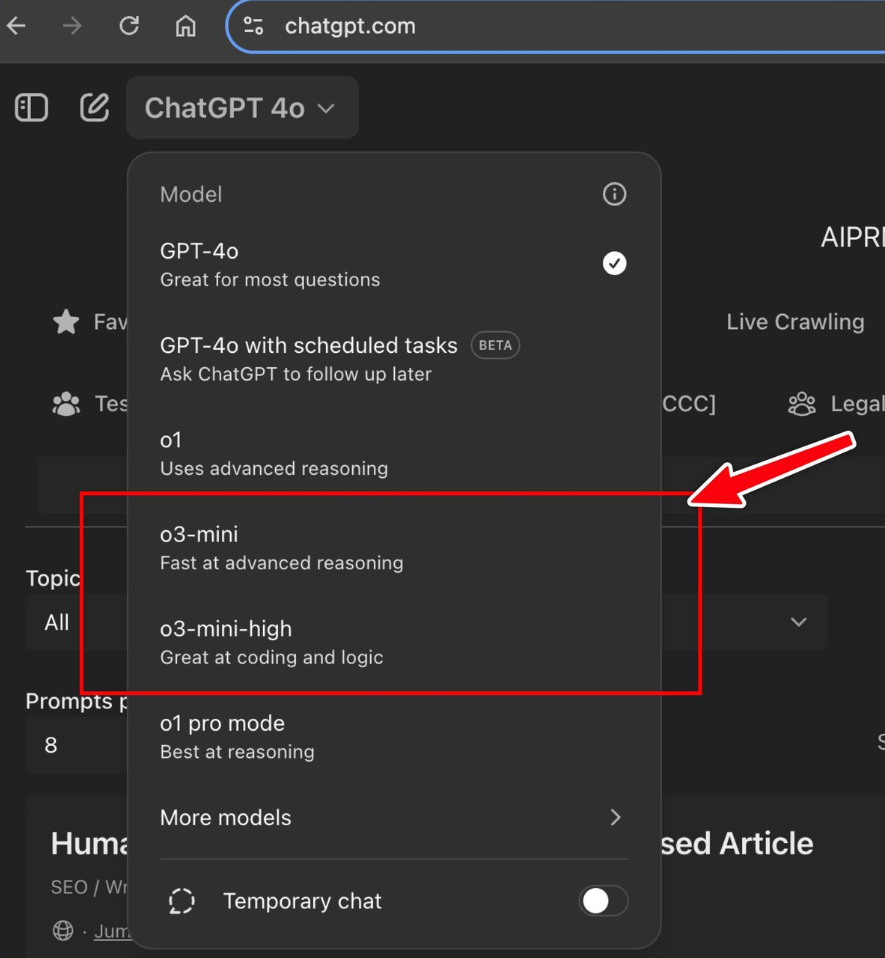Click the Model header label

coord(191,194)
